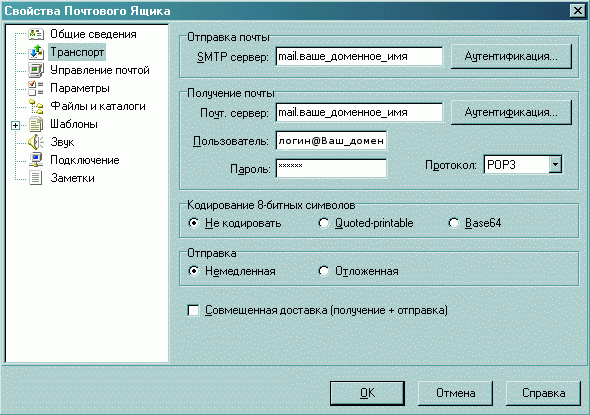Click Аутентификация button for receiving mail
The width and height of the screenshot is (590, 415).
coord(511,112)
